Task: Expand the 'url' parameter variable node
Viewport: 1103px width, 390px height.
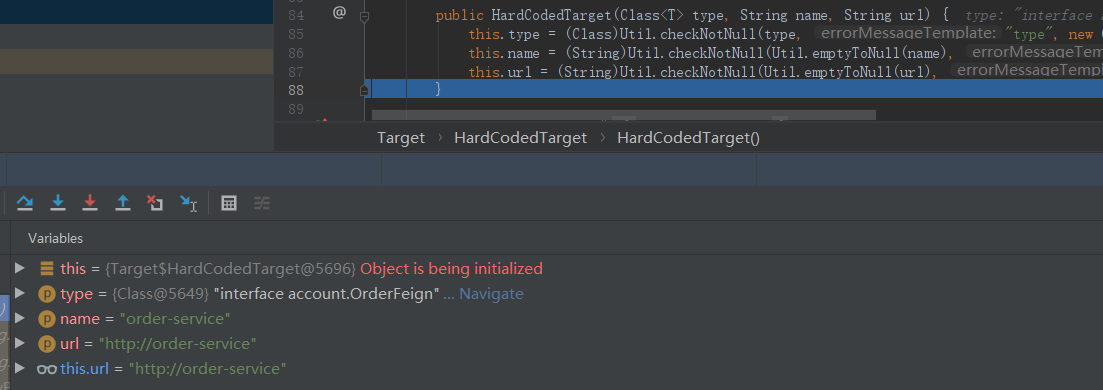Action: coord(20,344)
